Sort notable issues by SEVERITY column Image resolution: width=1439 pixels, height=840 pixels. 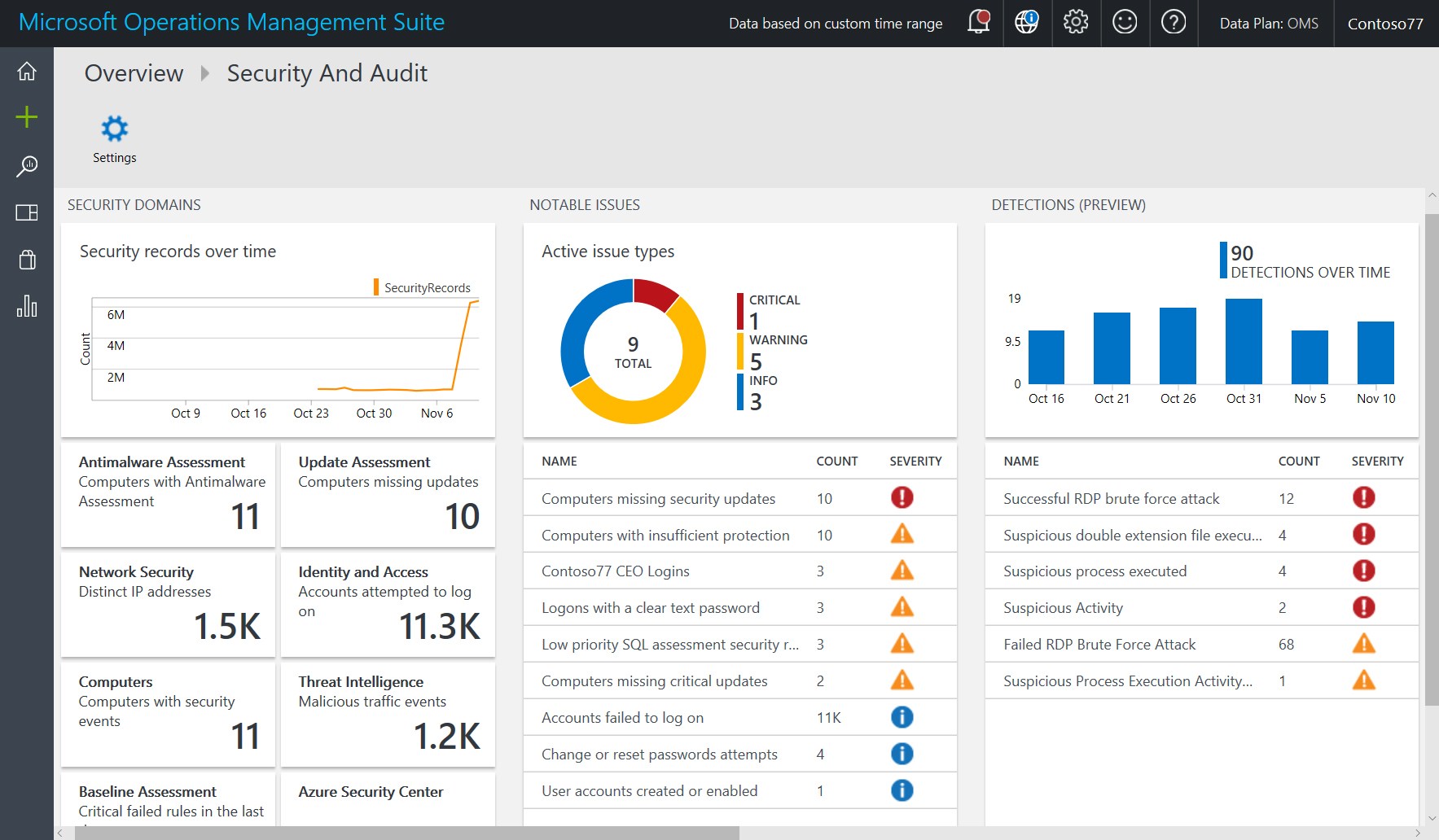click(915, 461)
